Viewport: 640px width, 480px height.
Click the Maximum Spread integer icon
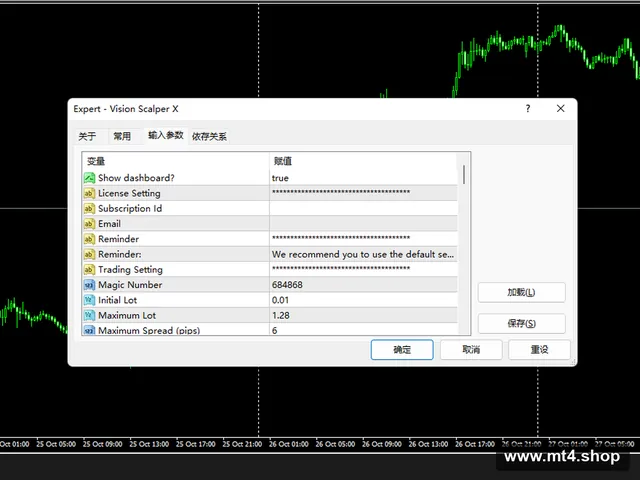(x=89, y=330)
